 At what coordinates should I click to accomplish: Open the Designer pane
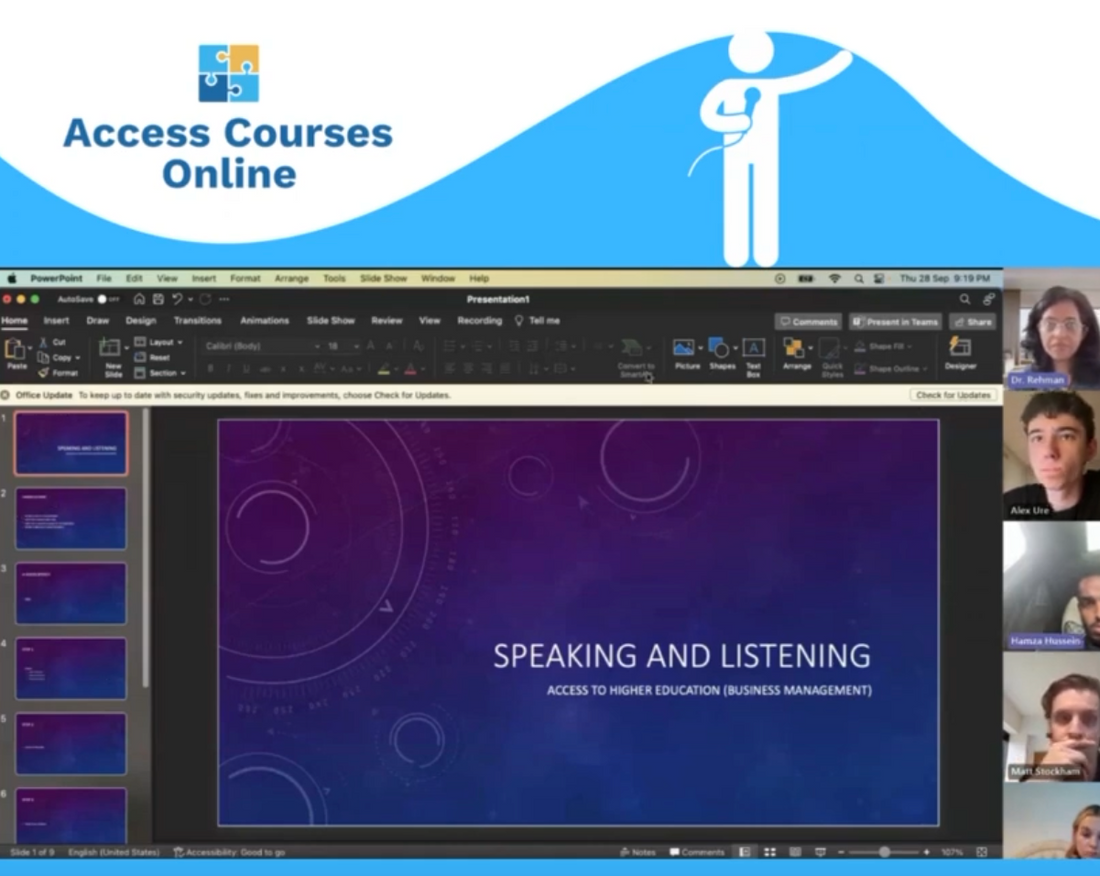pyautogui.click(x=960, y=350)
